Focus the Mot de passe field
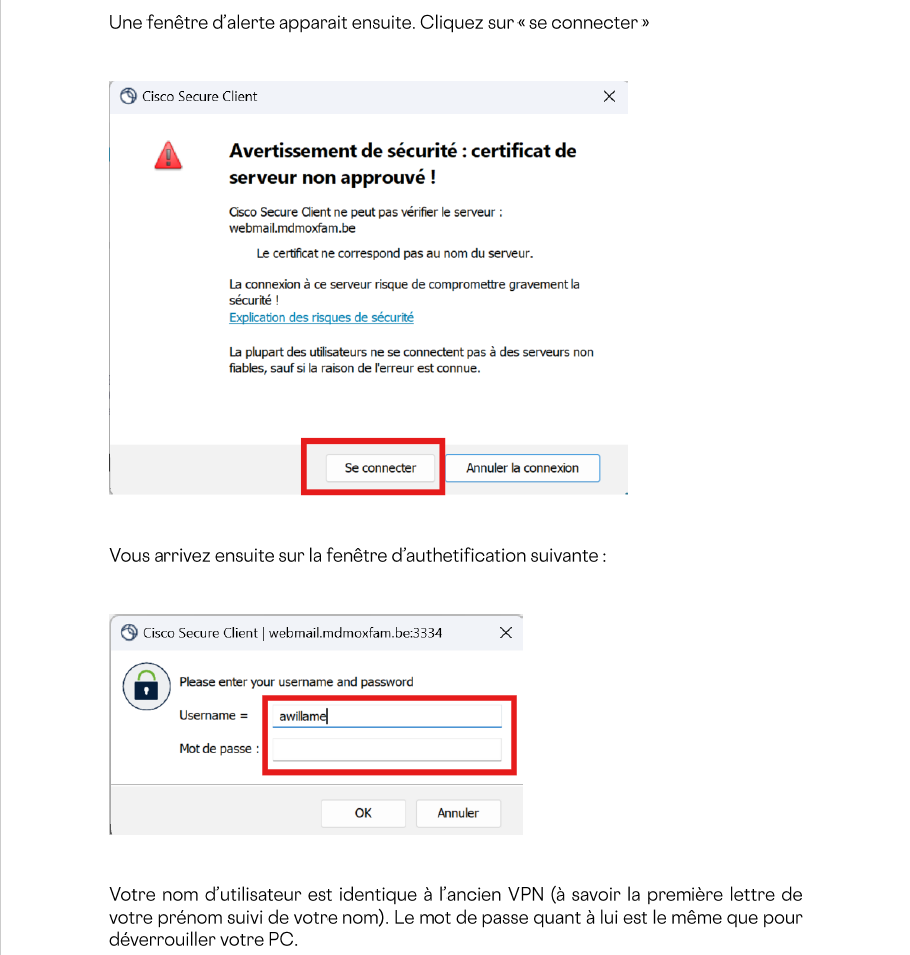The height and width of the screenshot is (955, 910). click(x=387, y=749)
